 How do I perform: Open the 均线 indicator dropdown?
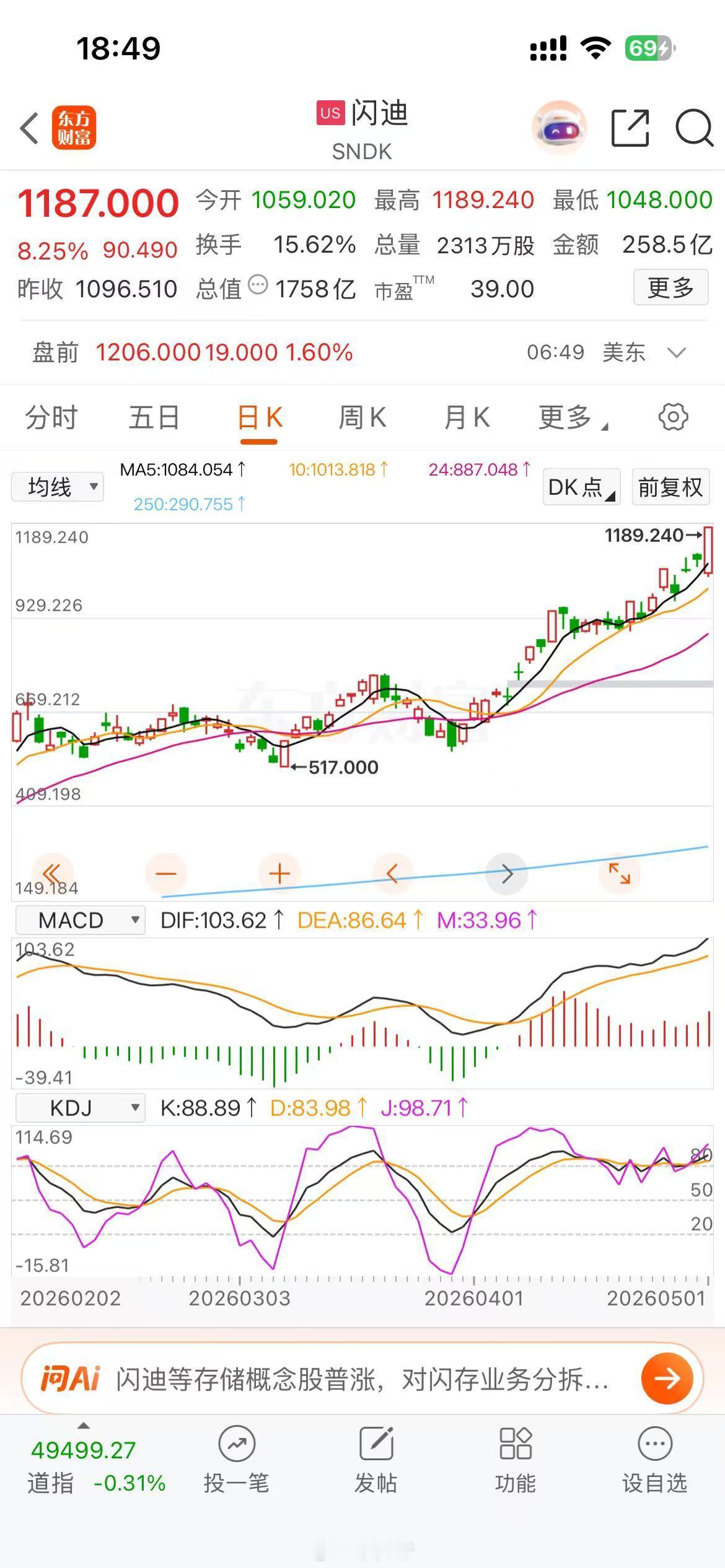point(58,487)
